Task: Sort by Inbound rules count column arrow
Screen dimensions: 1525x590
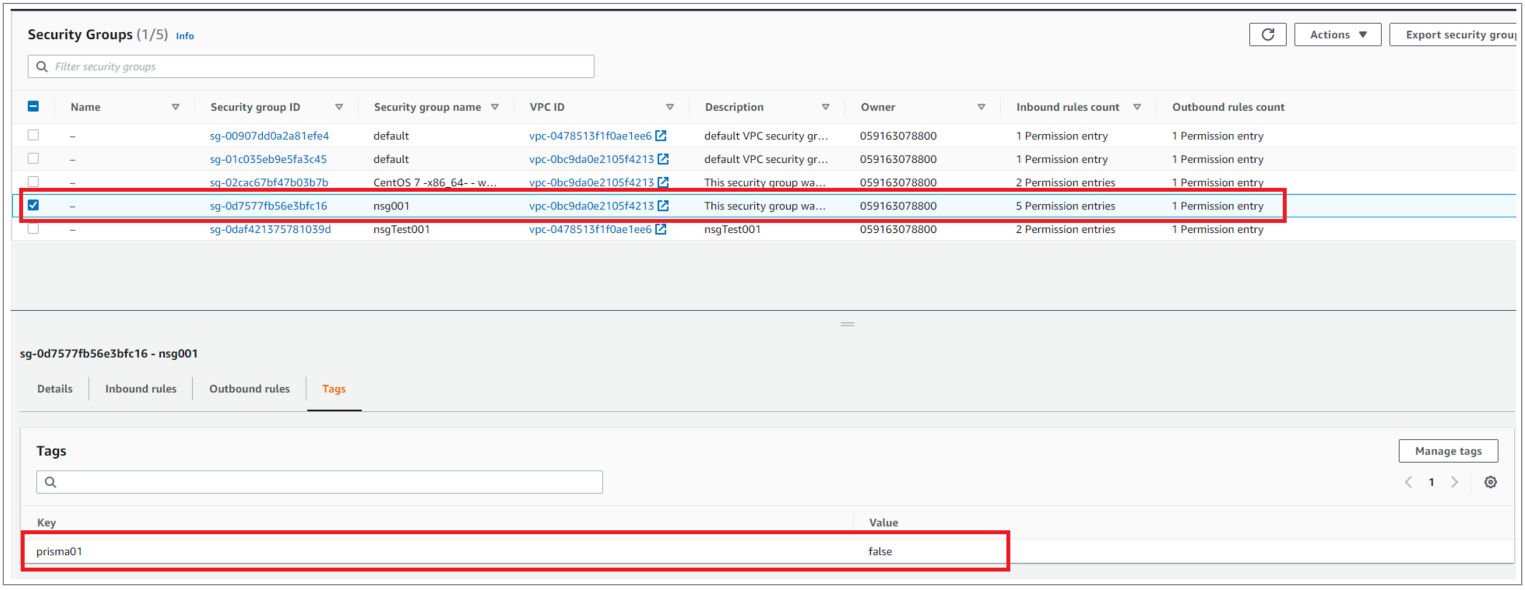Action: 1136,107
